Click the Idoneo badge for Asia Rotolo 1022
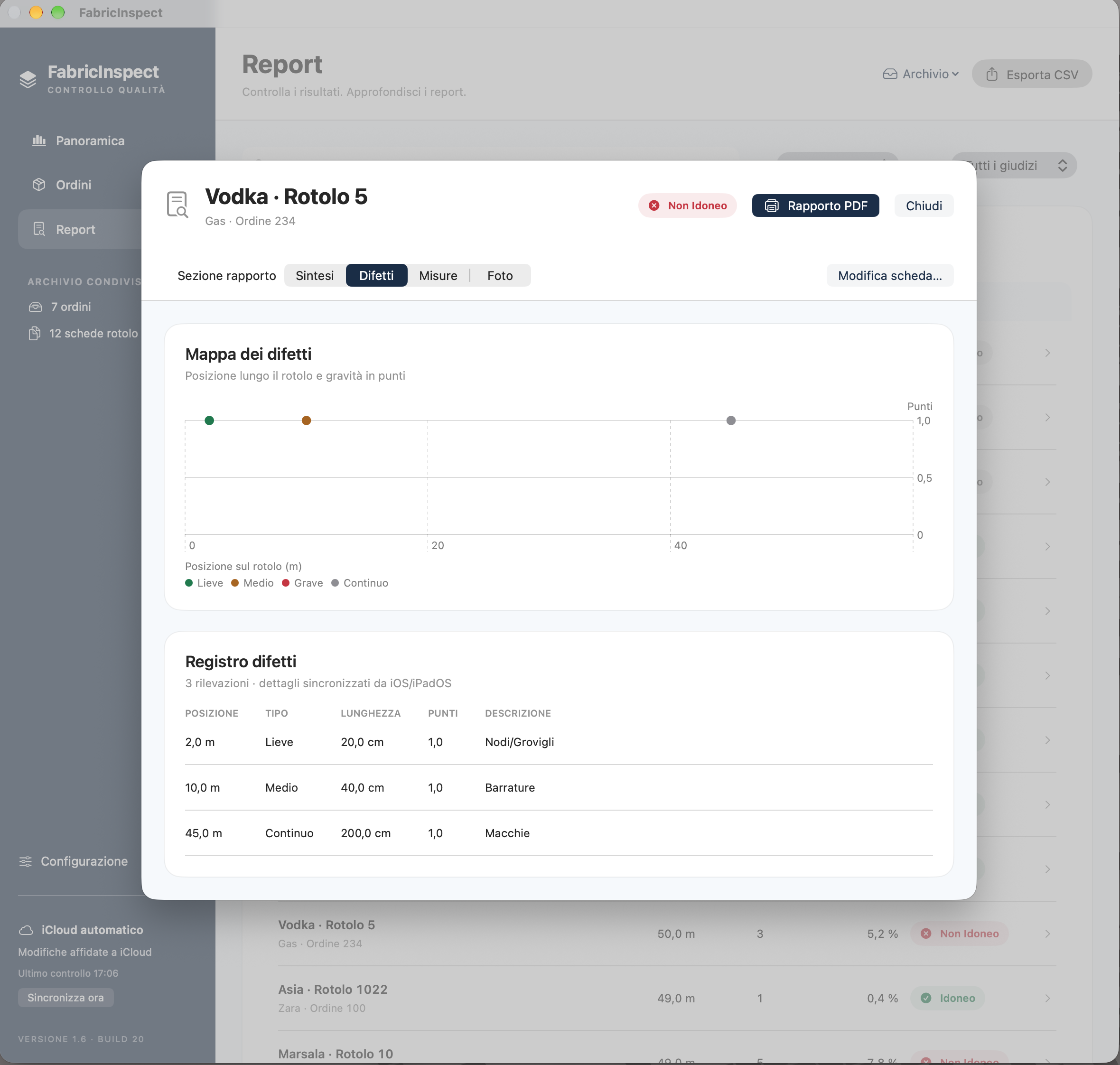1120x1065 pixels. pos(947,998)
